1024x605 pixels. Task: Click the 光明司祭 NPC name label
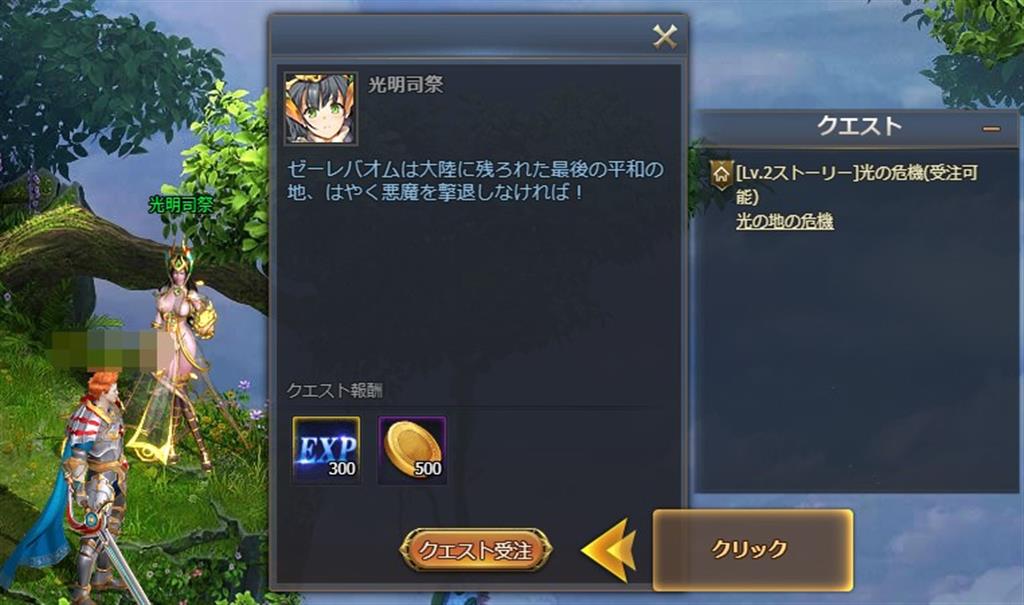tap(181, 204)
